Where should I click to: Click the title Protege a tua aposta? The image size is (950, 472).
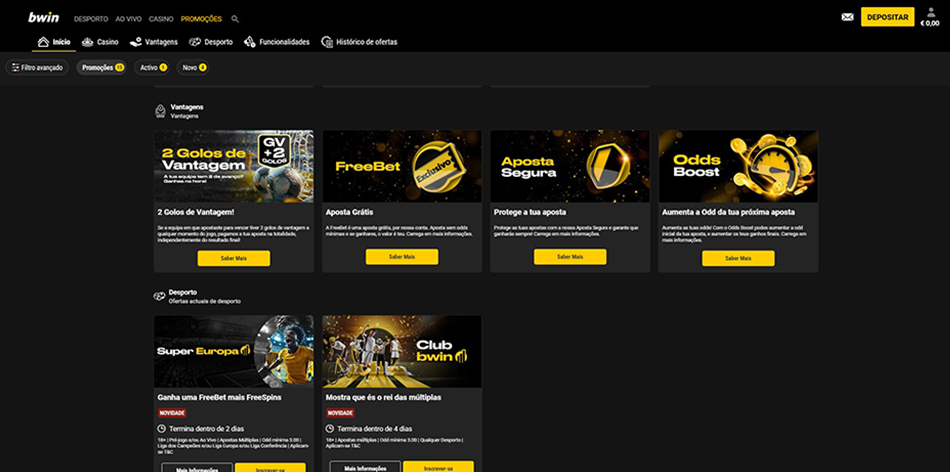[530, 213]
